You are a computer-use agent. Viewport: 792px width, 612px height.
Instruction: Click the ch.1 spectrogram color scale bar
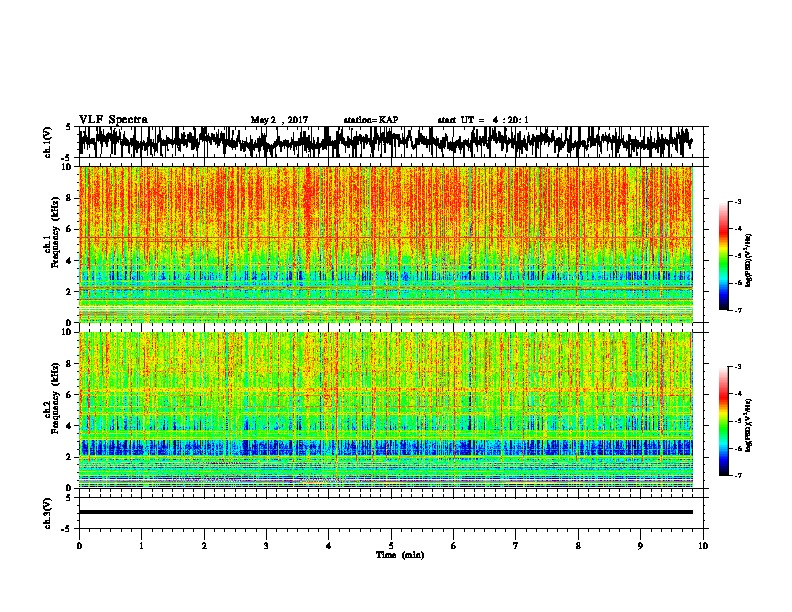[723, 256]
